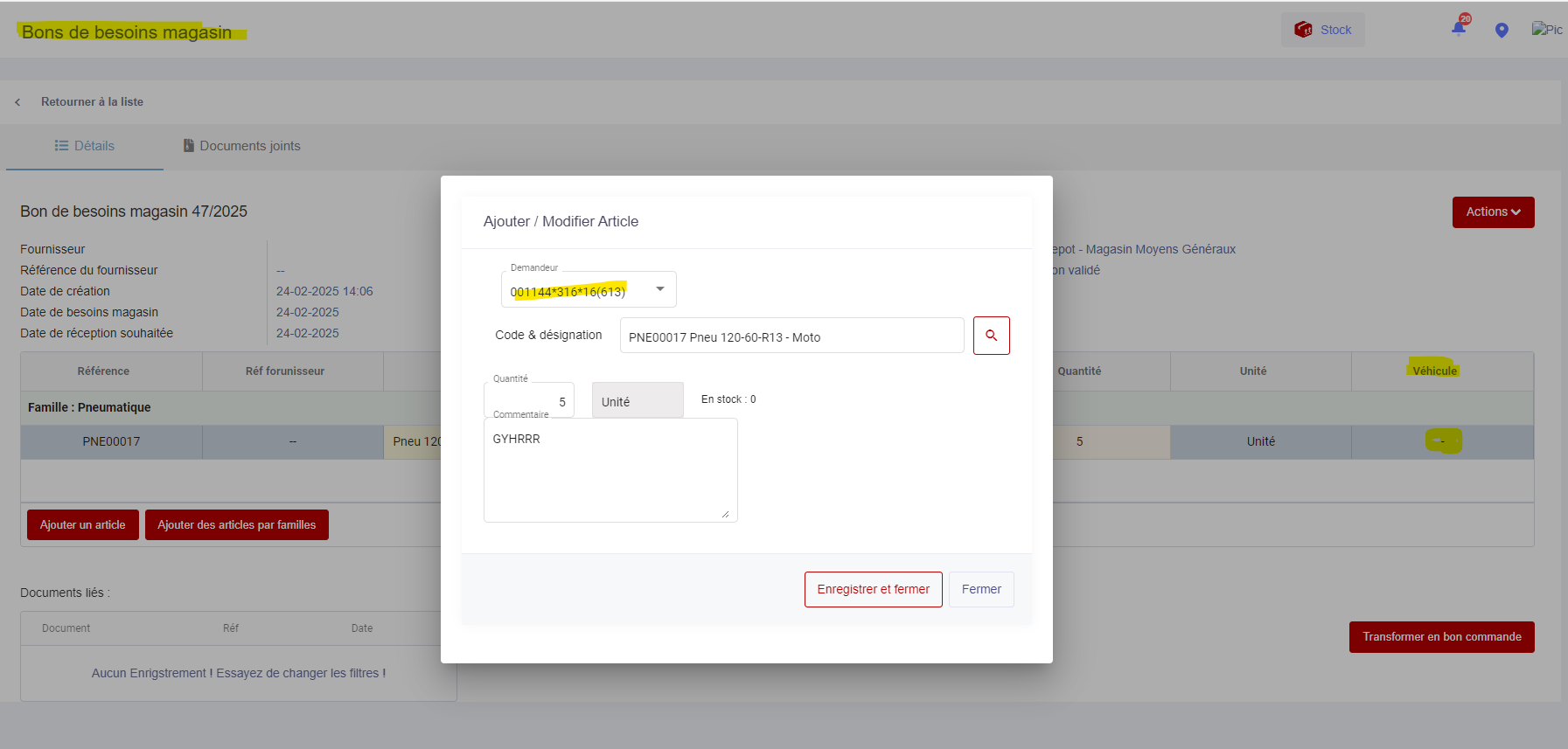Screen dimensions: 1568x749
Task: Open the Stock module button
Action: tap(1322, 30)
